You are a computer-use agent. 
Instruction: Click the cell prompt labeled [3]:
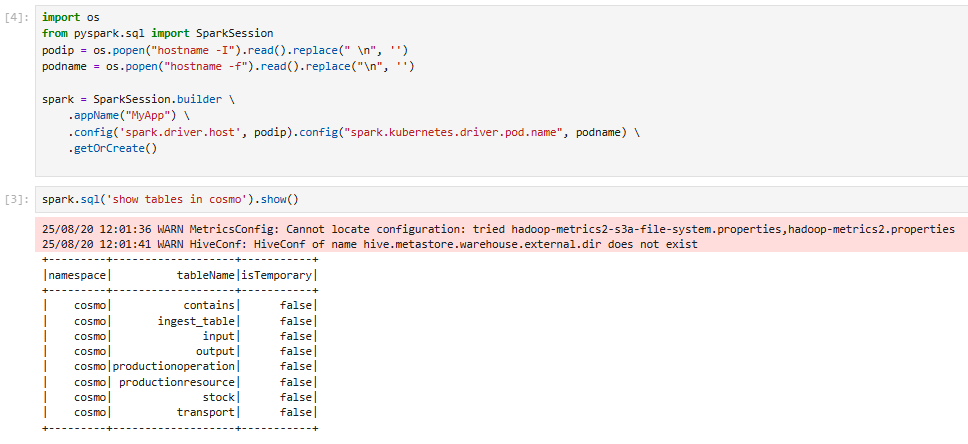tap(16, 199)
